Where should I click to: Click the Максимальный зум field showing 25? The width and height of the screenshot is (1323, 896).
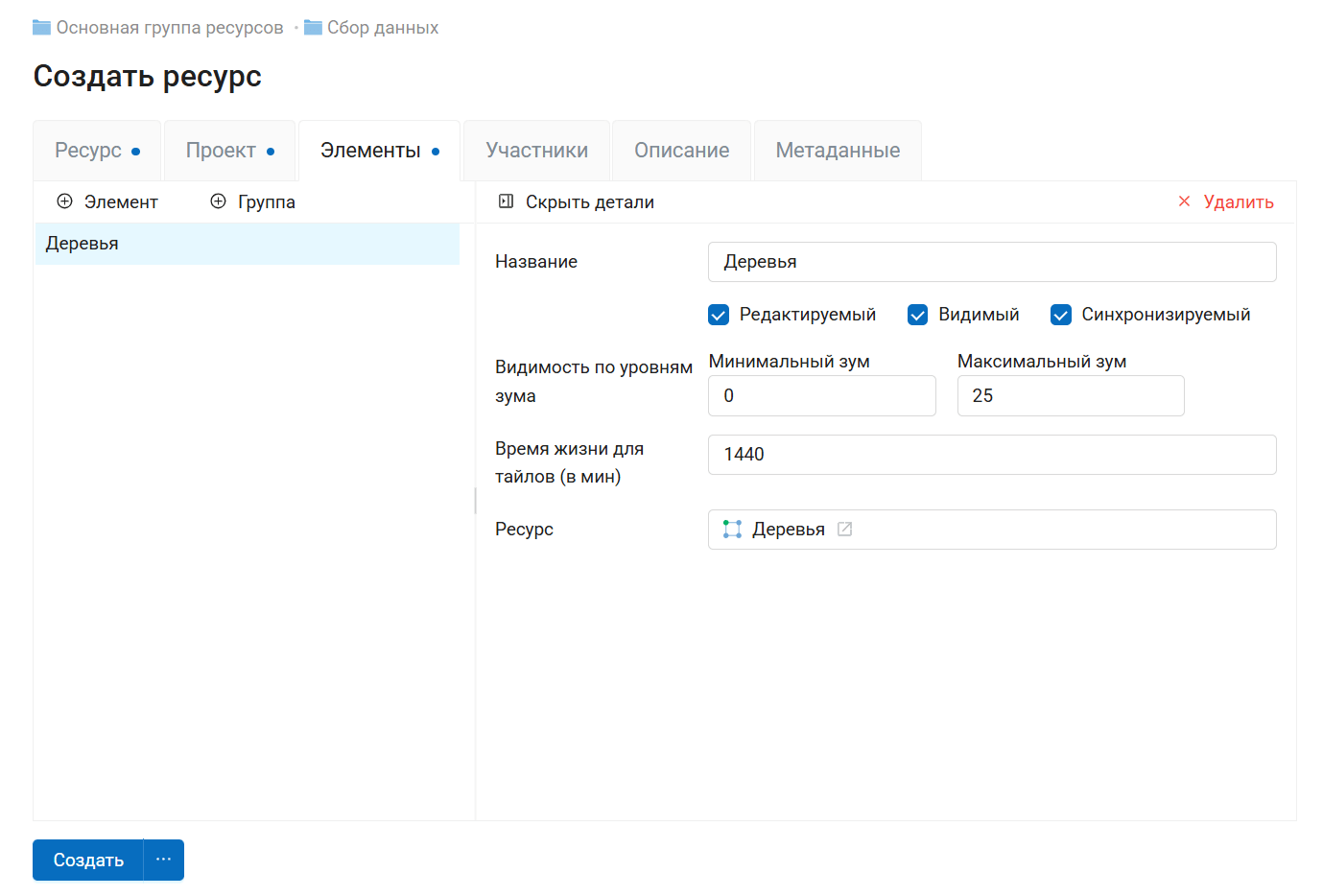point(1070,395)
